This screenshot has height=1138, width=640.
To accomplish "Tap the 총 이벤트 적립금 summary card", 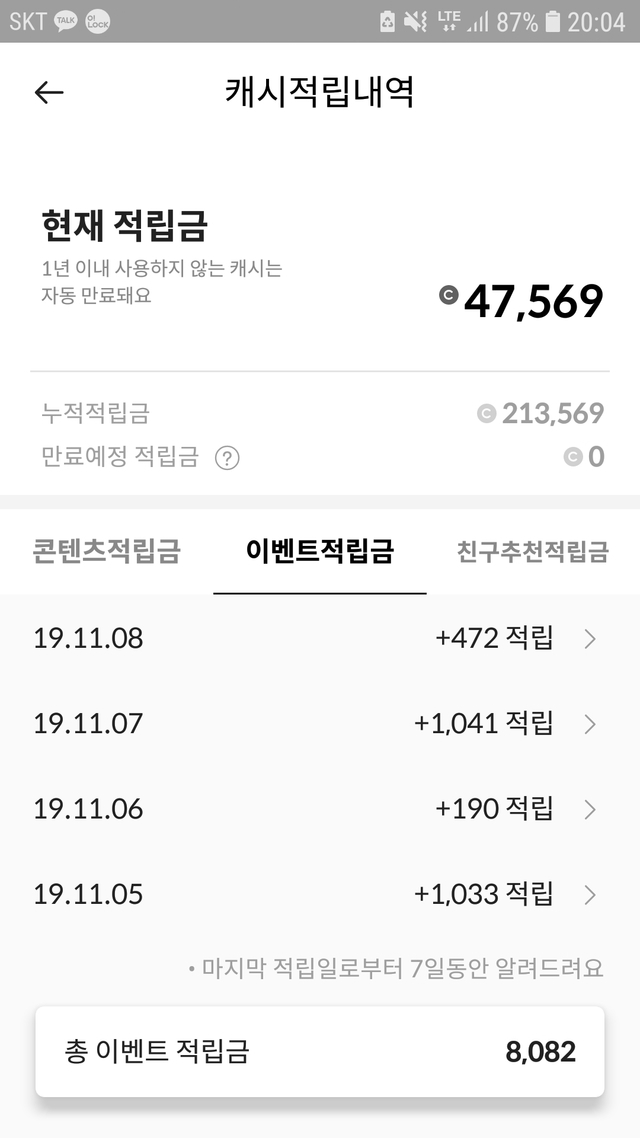I will [320, 1052].
